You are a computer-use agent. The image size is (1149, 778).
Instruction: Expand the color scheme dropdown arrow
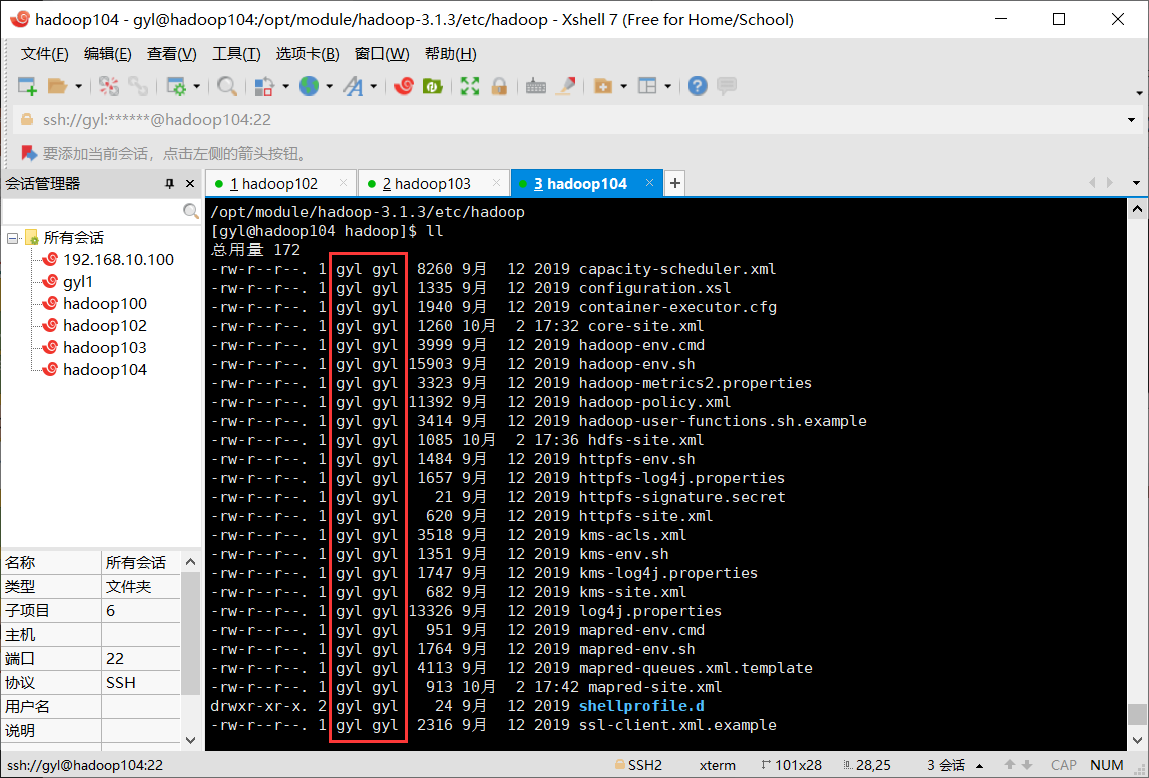(x=285, y=86)
